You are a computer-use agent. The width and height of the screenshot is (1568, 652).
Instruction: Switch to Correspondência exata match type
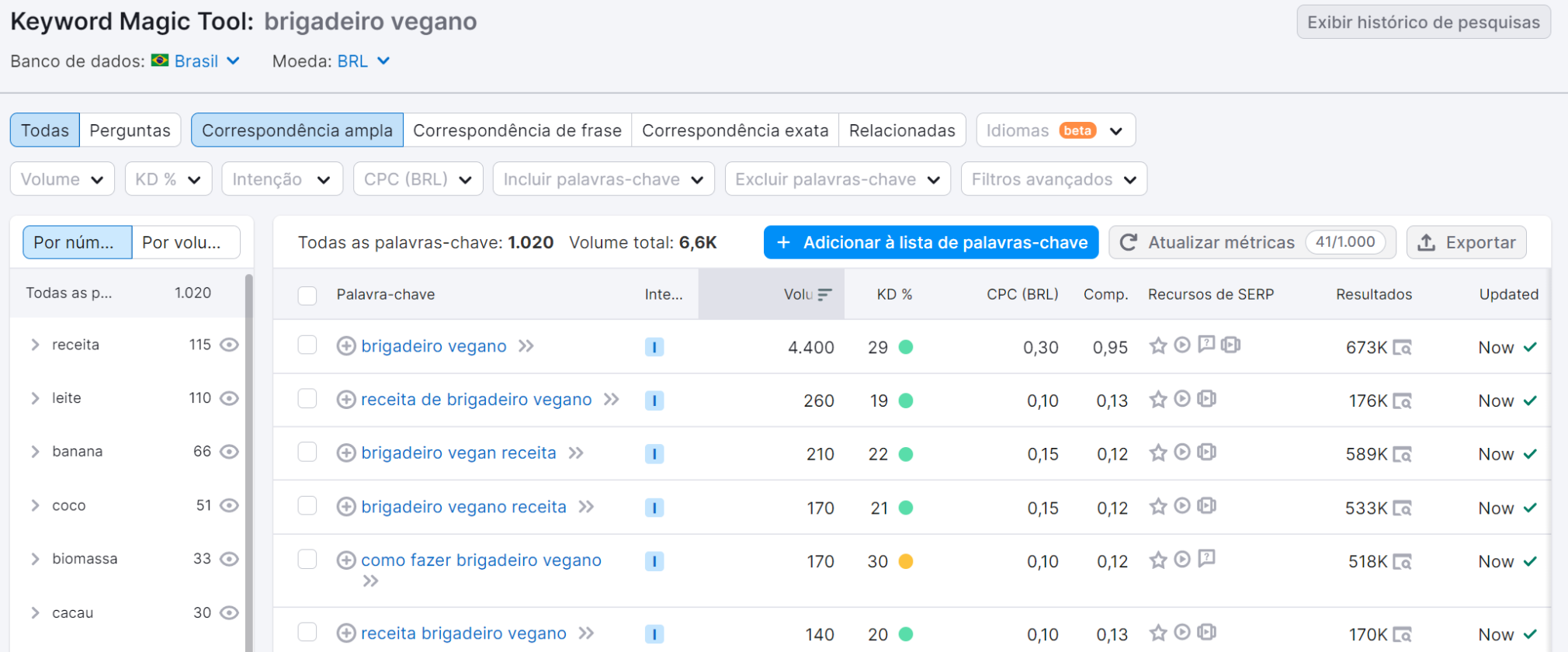click(x=735, y=130)
